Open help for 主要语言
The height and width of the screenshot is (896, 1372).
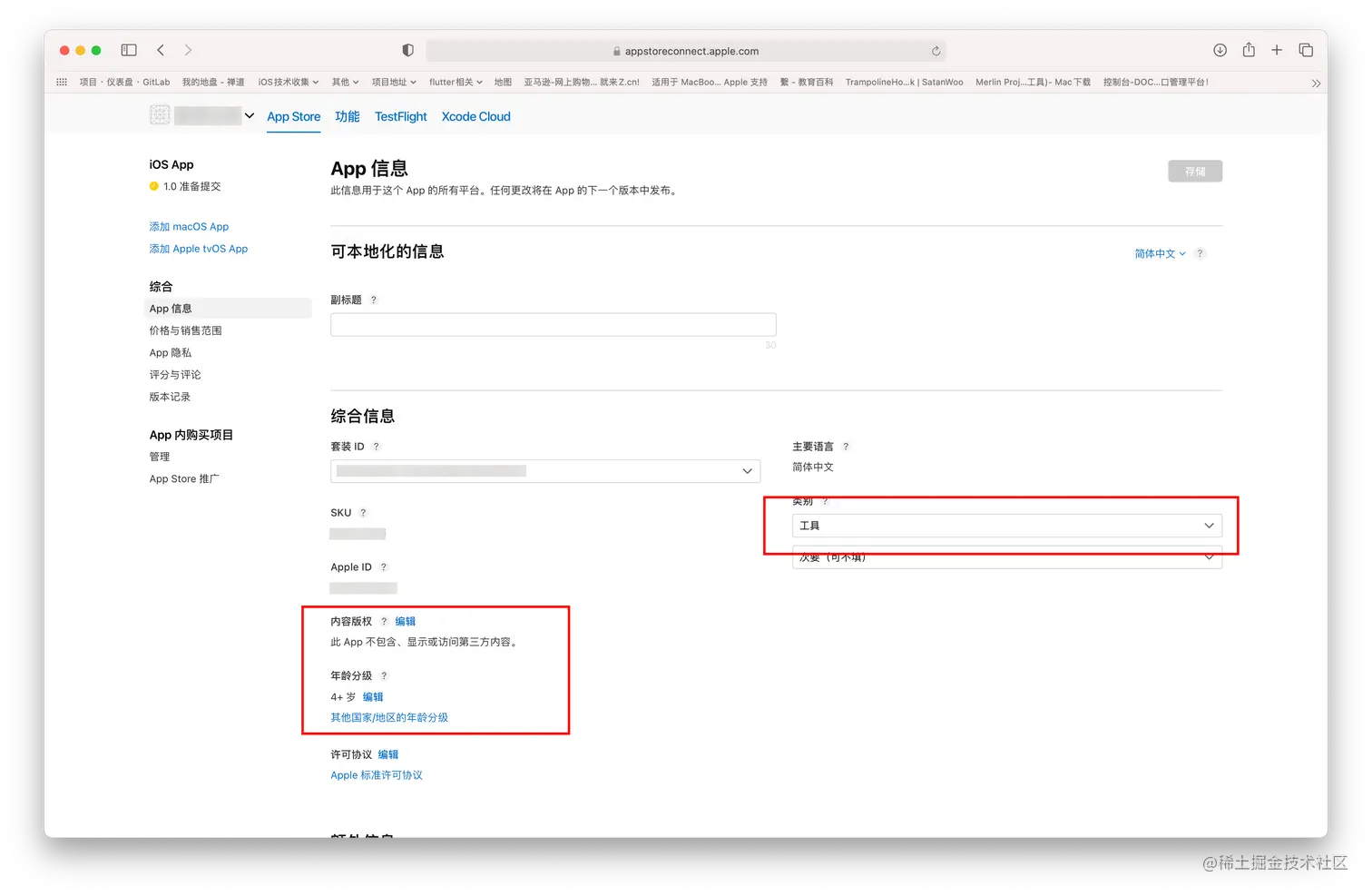click(846, 447)
